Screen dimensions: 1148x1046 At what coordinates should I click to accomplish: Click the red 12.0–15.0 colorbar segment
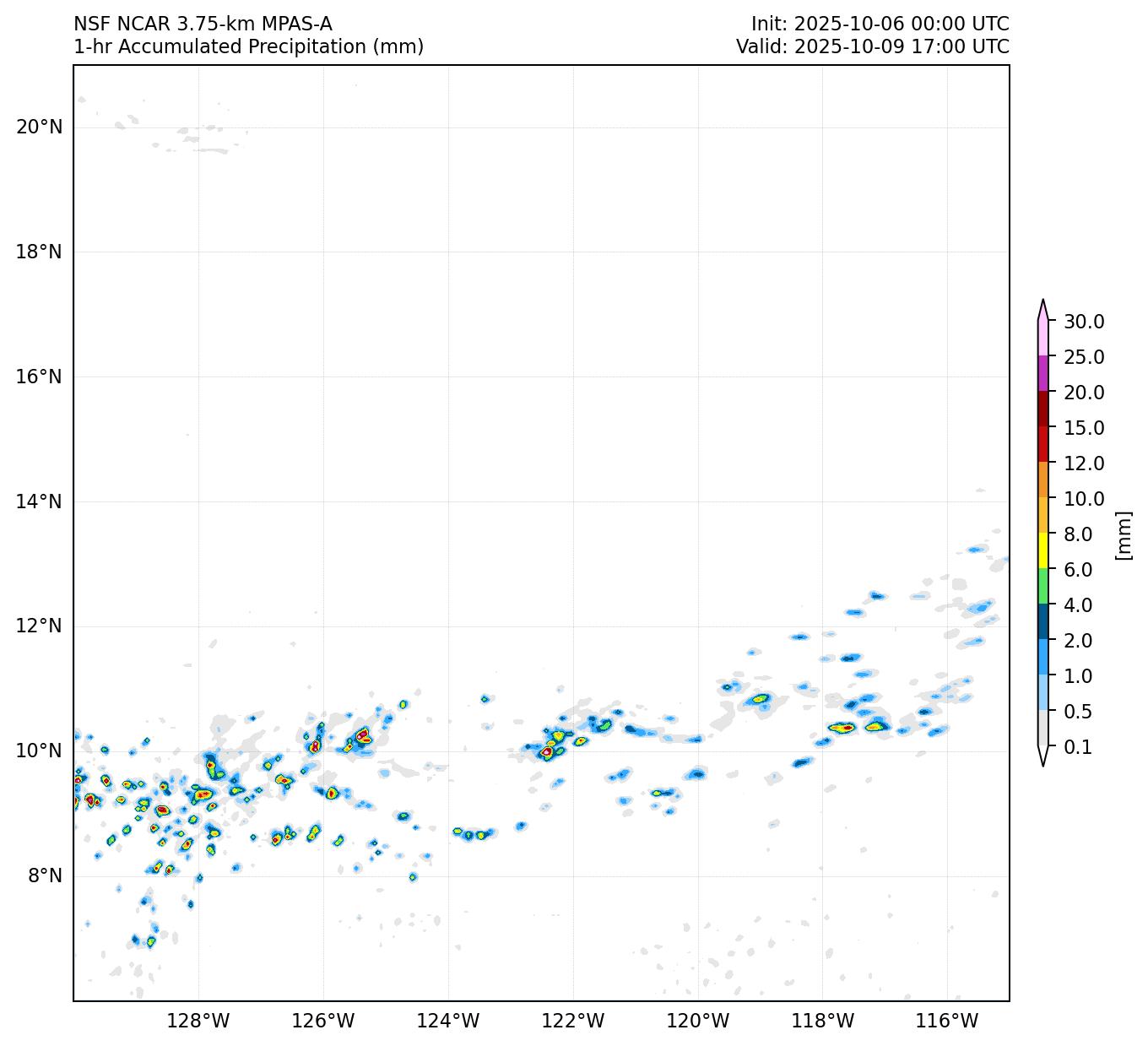tap(1043, 444)
